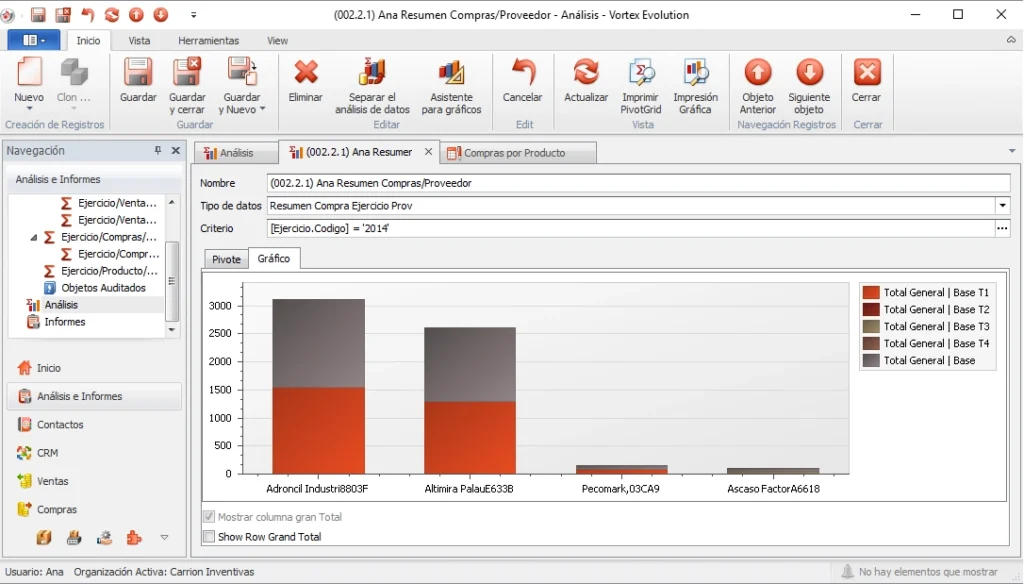1024x584 pixels.
Task: Open the Análisis document tab
Action: coord(236,153)
